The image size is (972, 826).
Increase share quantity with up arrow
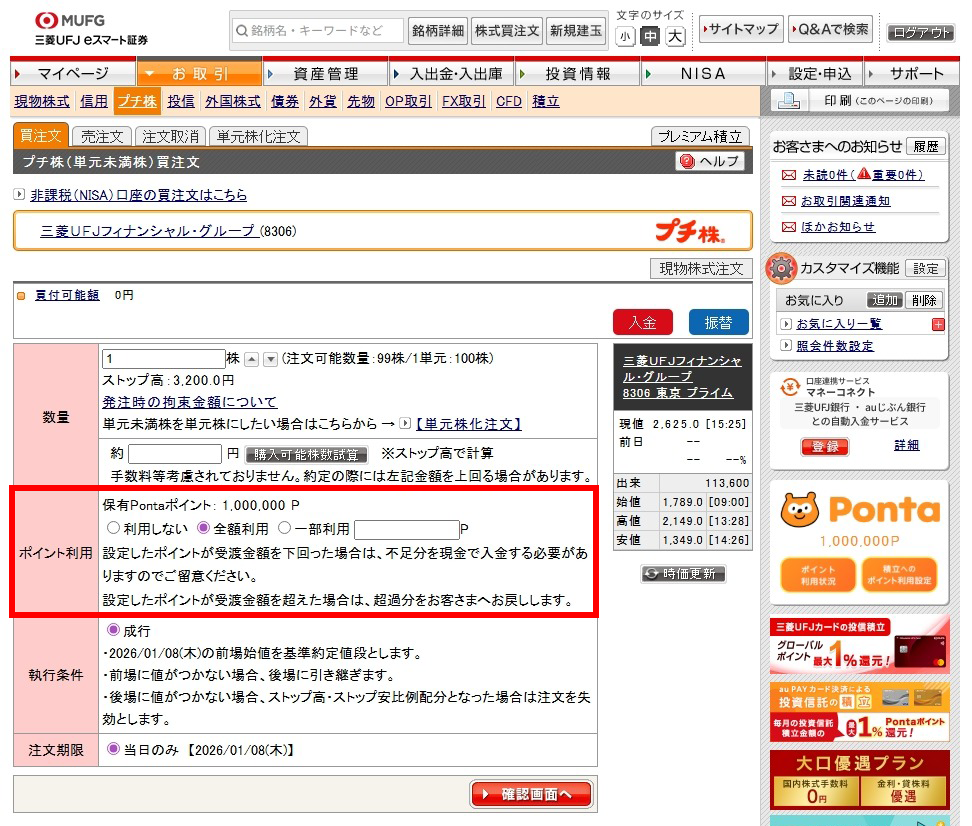coord(252,359)
